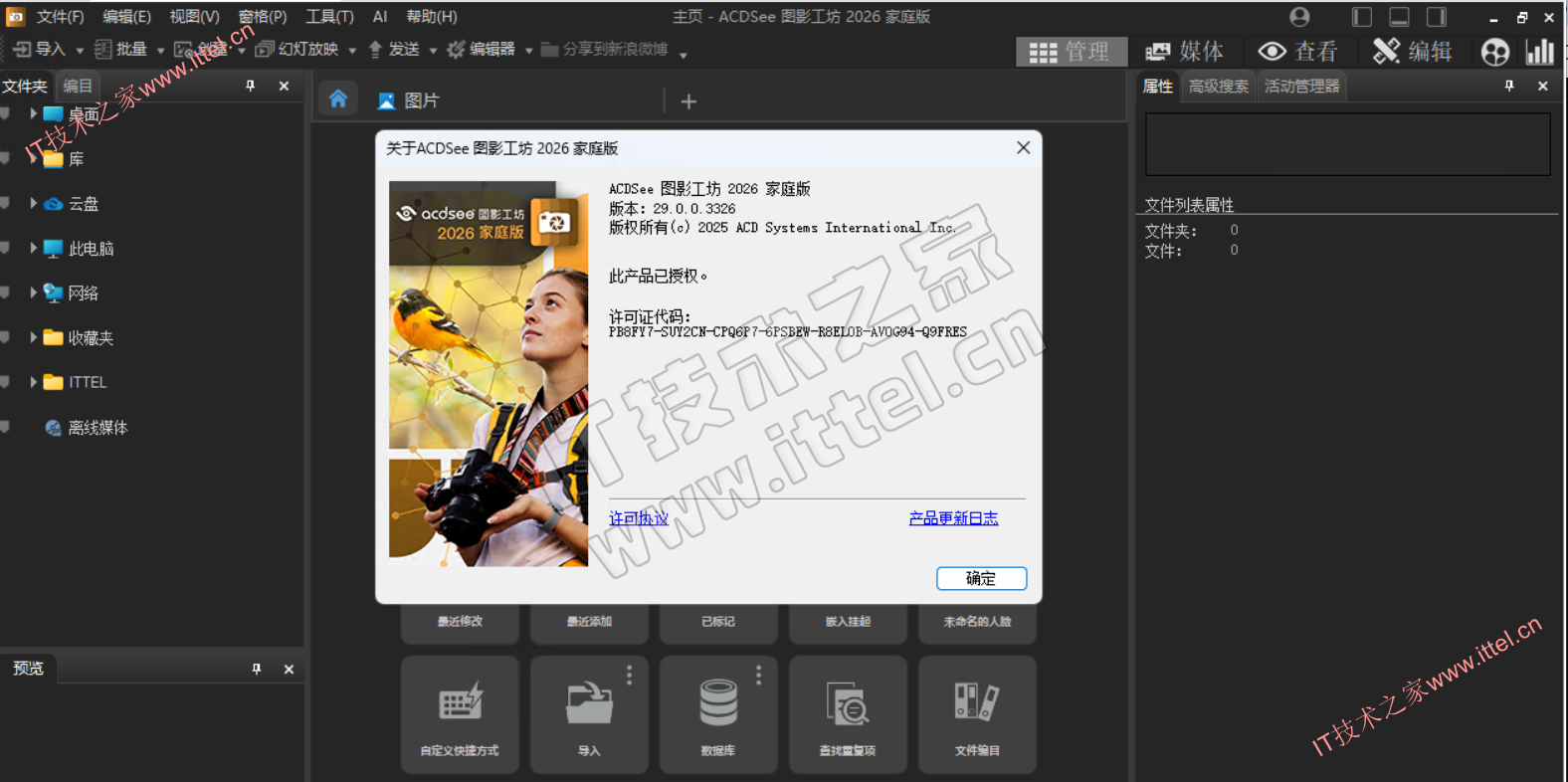Open the 工具(T) menu
This screenshot has height=782, width=1568.
click(x=329, y=17)
